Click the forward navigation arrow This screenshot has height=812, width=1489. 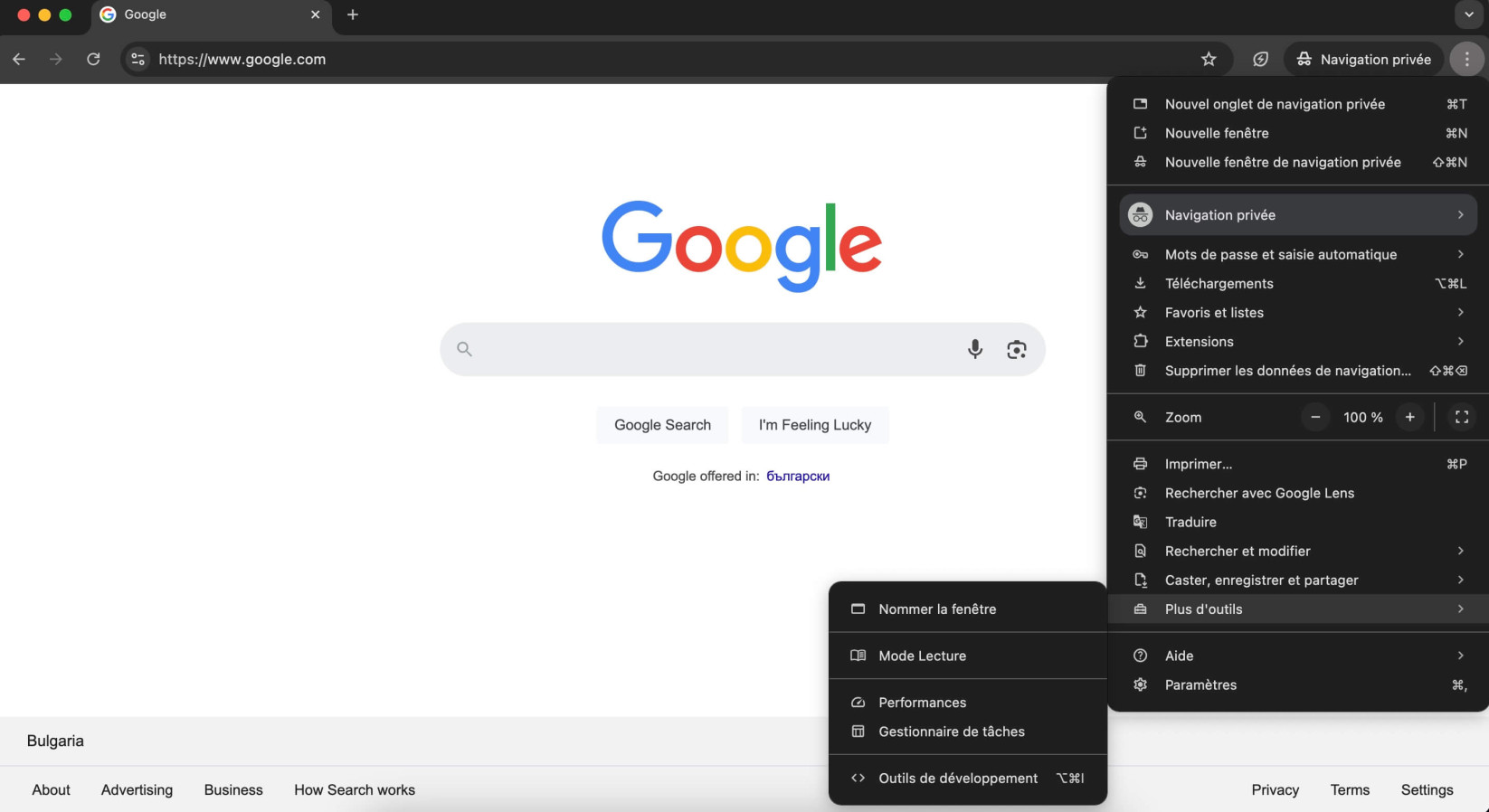coord(56,59)
